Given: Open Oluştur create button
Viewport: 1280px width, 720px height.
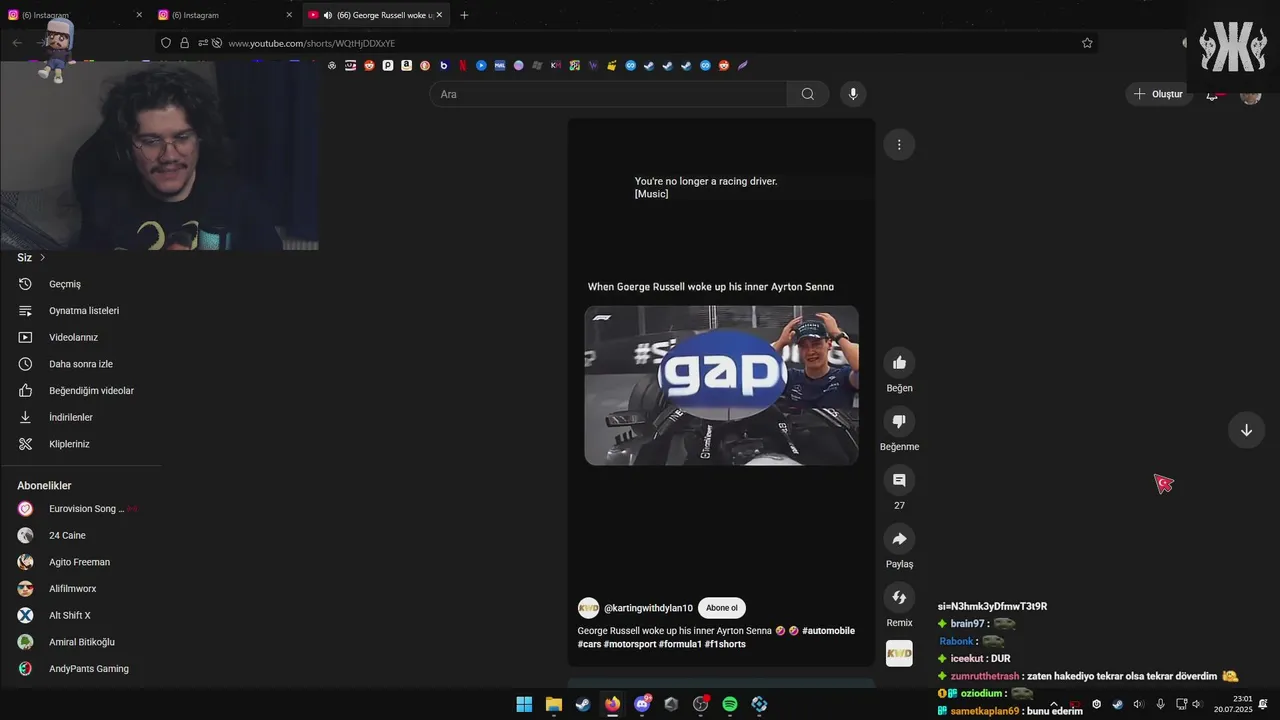Looking at the screenshot, I should (1159, 94).
